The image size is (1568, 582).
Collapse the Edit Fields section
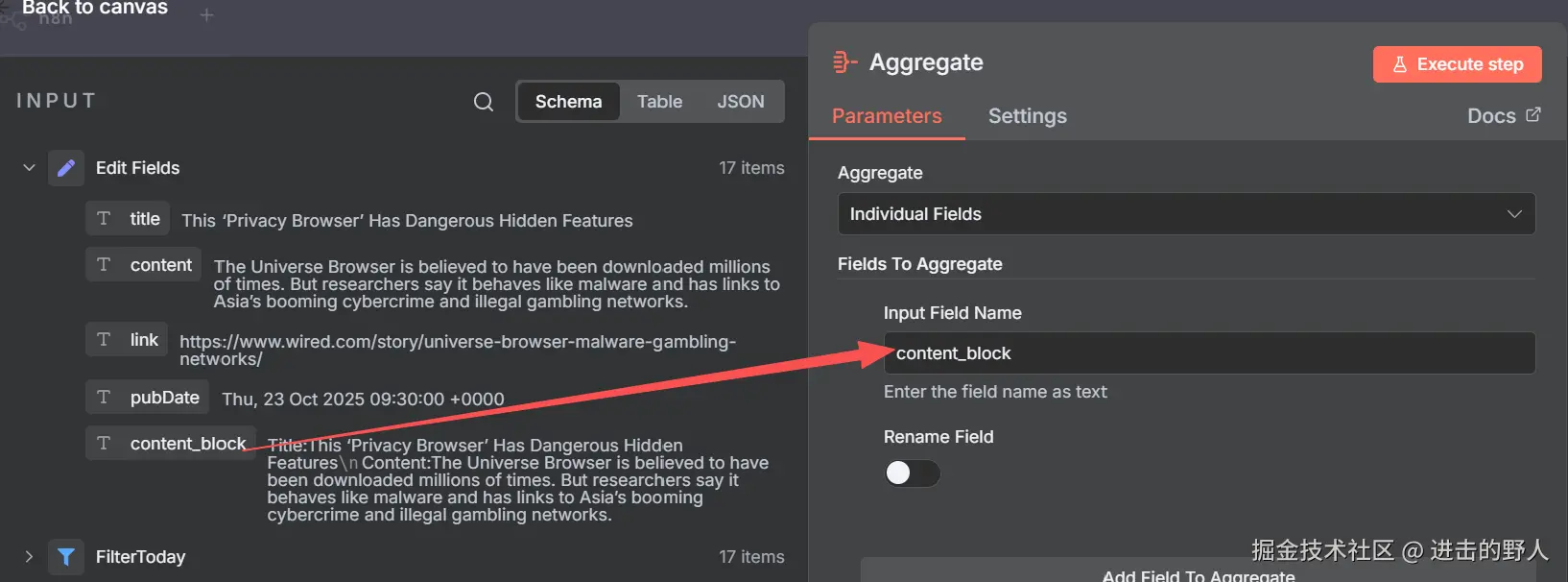(x=29, y=168)
